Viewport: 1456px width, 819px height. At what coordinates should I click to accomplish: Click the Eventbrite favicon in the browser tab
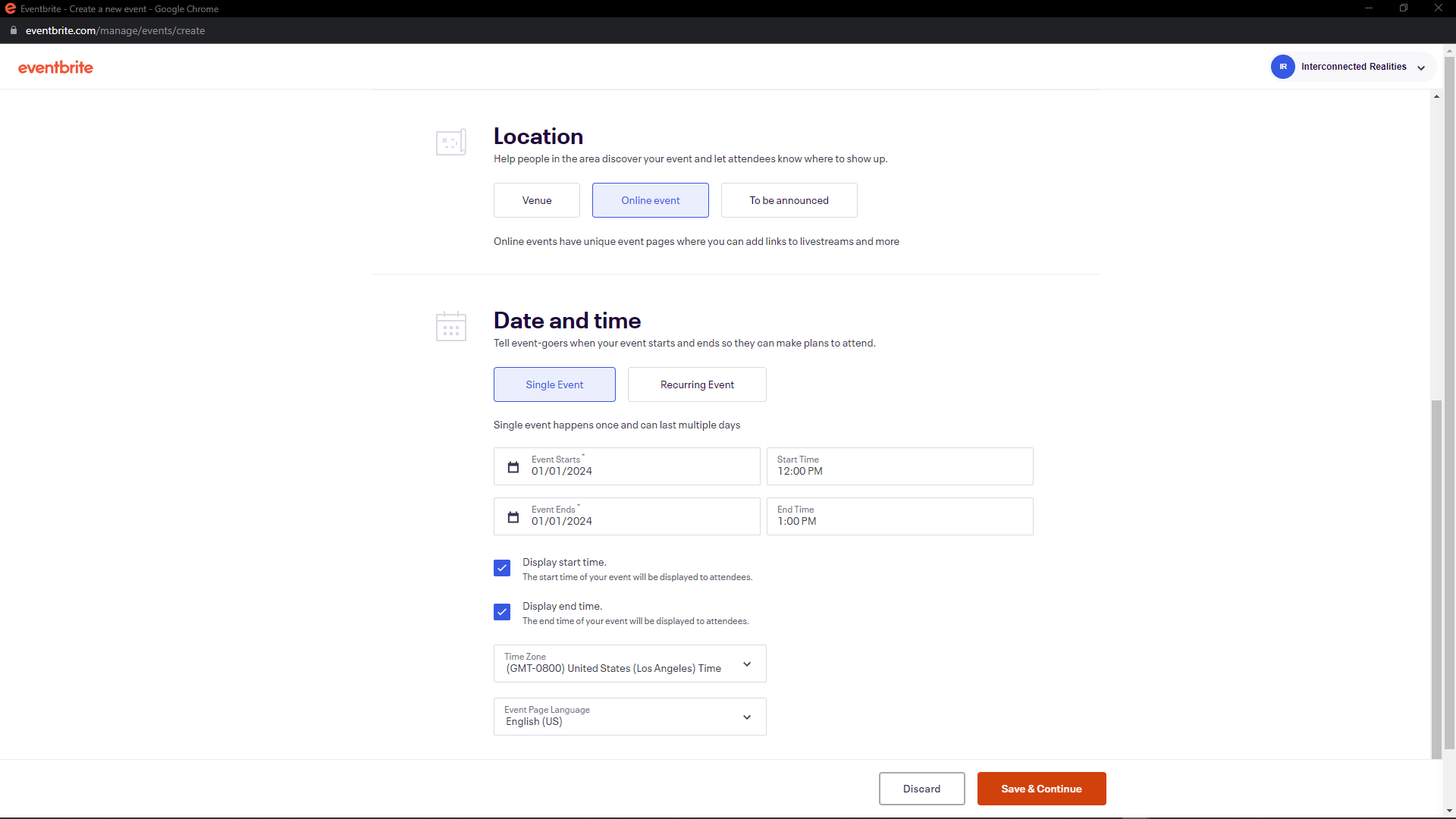tap(10, 8)
